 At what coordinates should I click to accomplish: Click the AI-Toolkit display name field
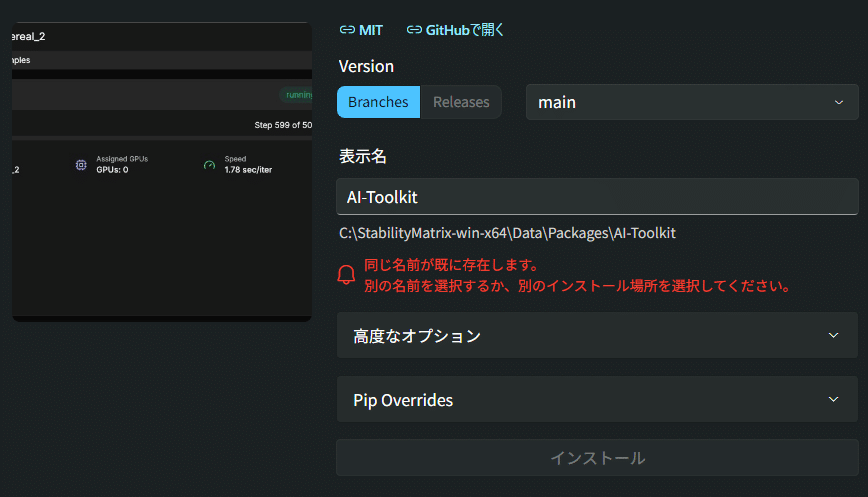click(x=597, y=196)
